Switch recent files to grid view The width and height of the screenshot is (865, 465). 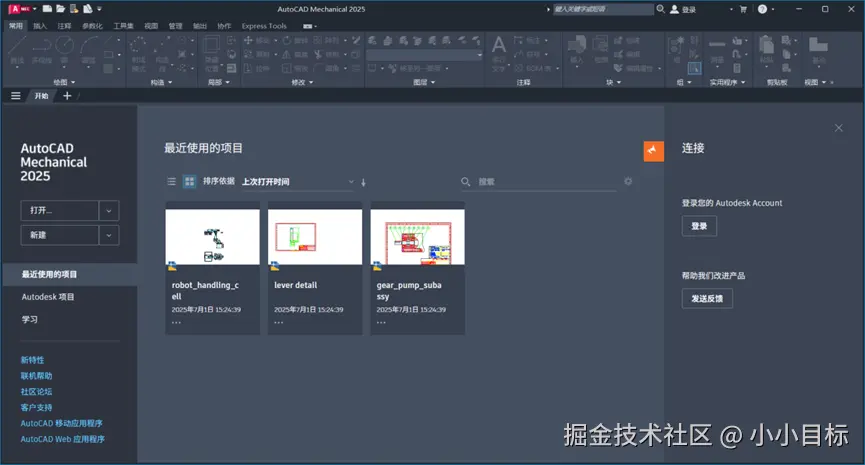(189, 181)
